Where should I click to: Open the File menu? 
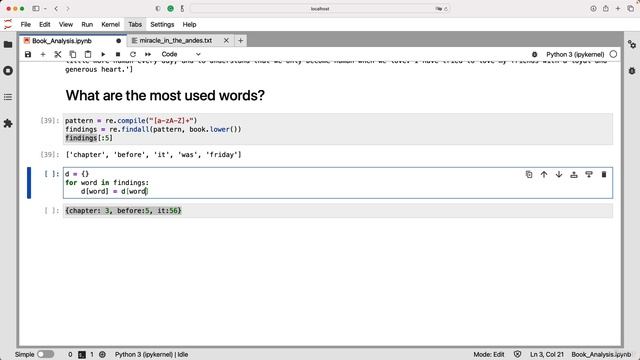click(26, 24)
